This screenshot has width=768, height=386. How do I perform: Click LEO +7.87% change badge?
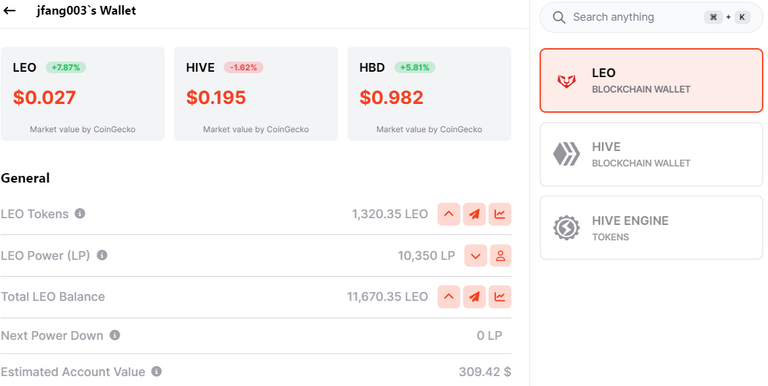pos(66,68)
